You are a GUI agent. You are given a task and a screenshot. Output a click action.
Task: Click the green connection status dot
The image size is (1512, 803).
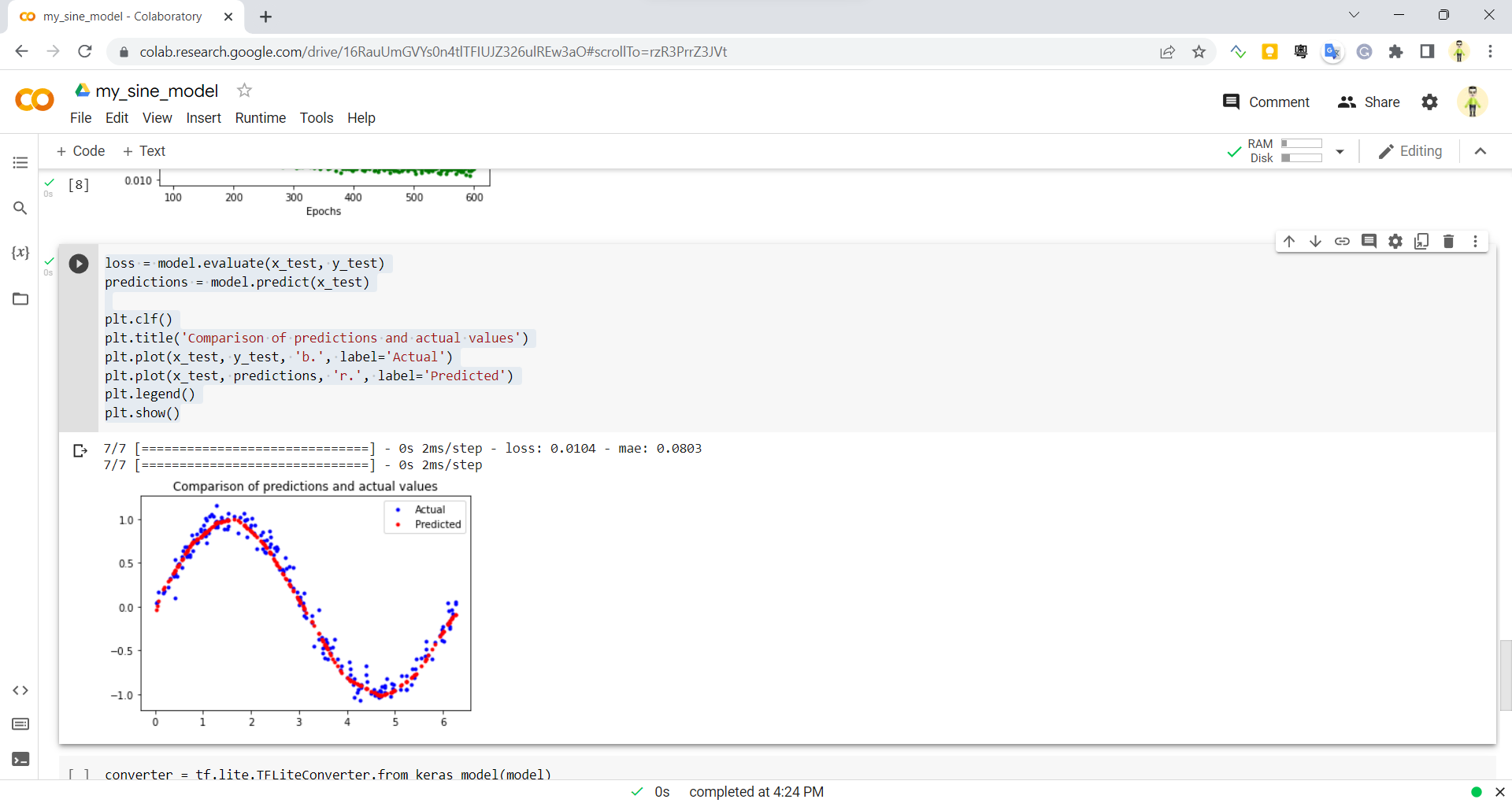click(x=1477, y=792)
